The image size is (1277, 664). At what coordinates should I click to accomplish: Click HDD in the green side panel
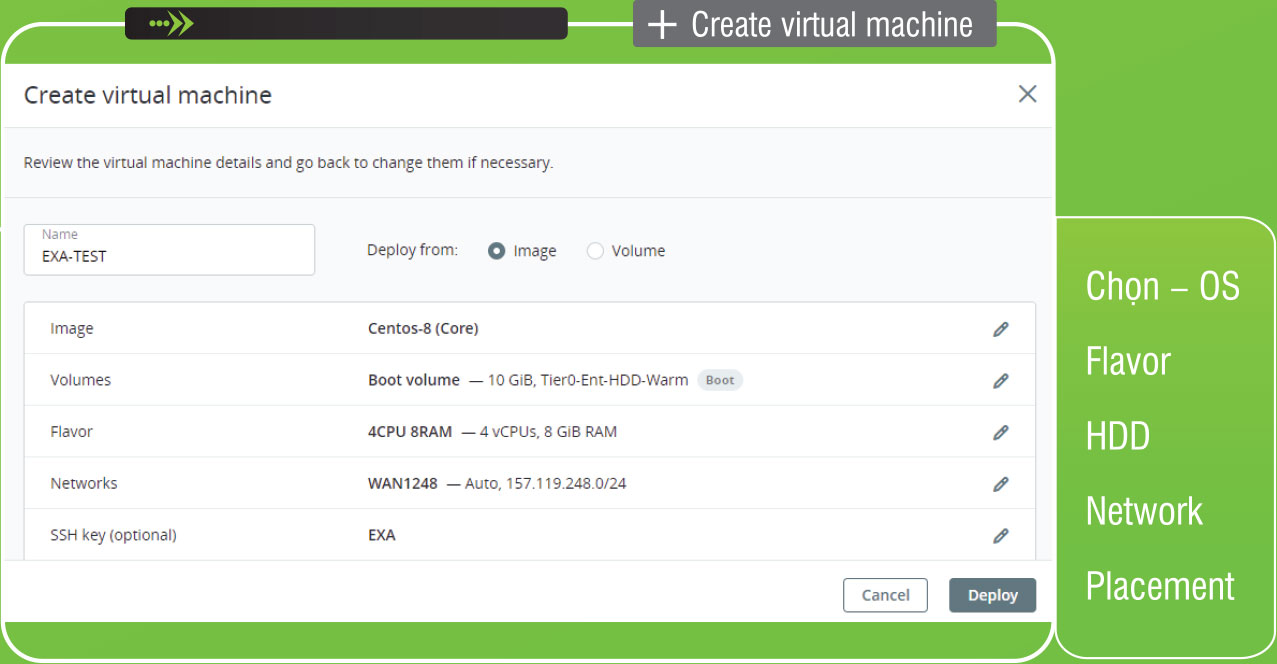click(1117, 436)
